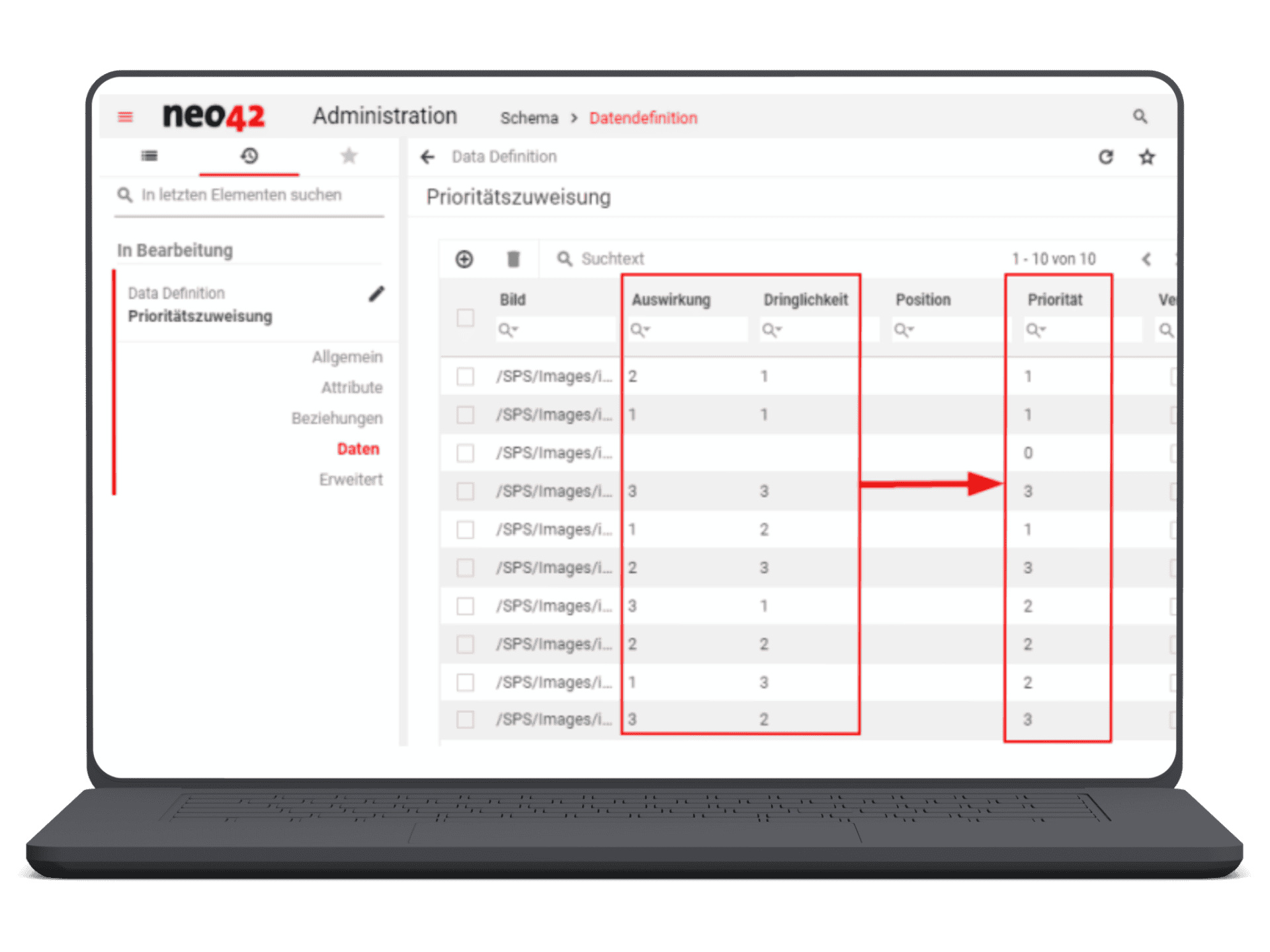Open the Bild column filter dropdown
Viewport: 1270px width, 952px height.
coord(508,329)
